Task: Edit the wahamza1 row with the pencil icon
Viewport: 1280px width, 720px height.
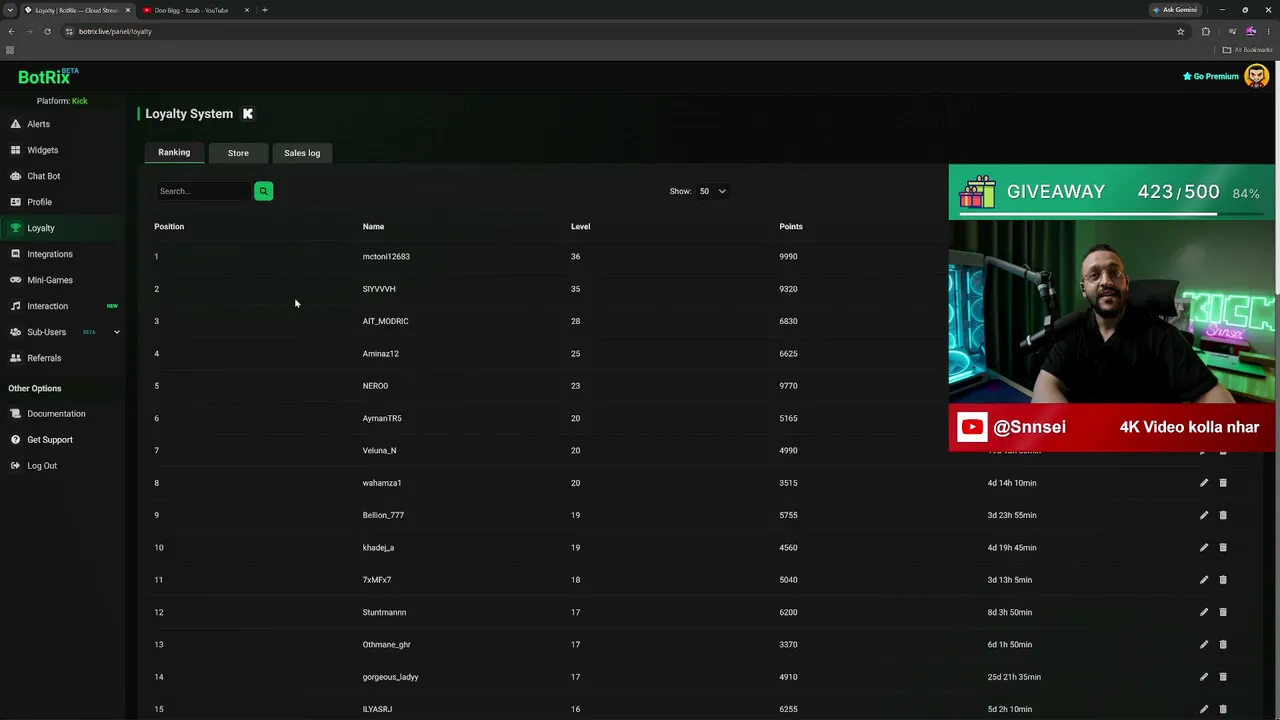Action: [x=1204, y=483]
